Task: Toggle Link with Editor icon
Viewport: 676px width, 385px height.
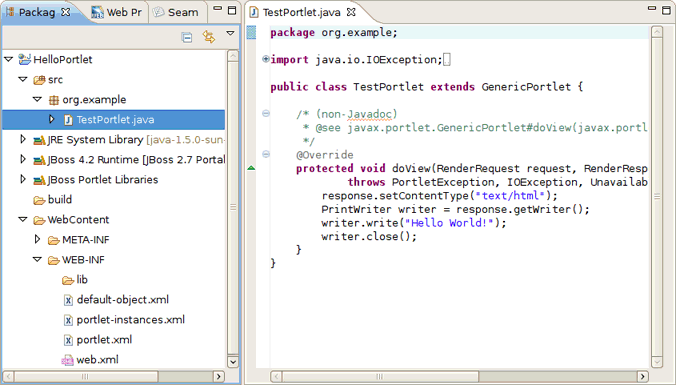Action: tap(209, 37)
